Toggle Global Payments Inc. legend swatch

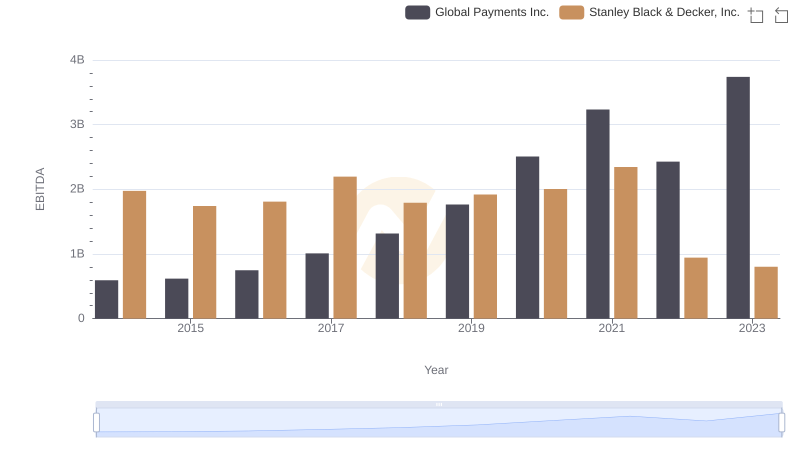coord(417,12)
